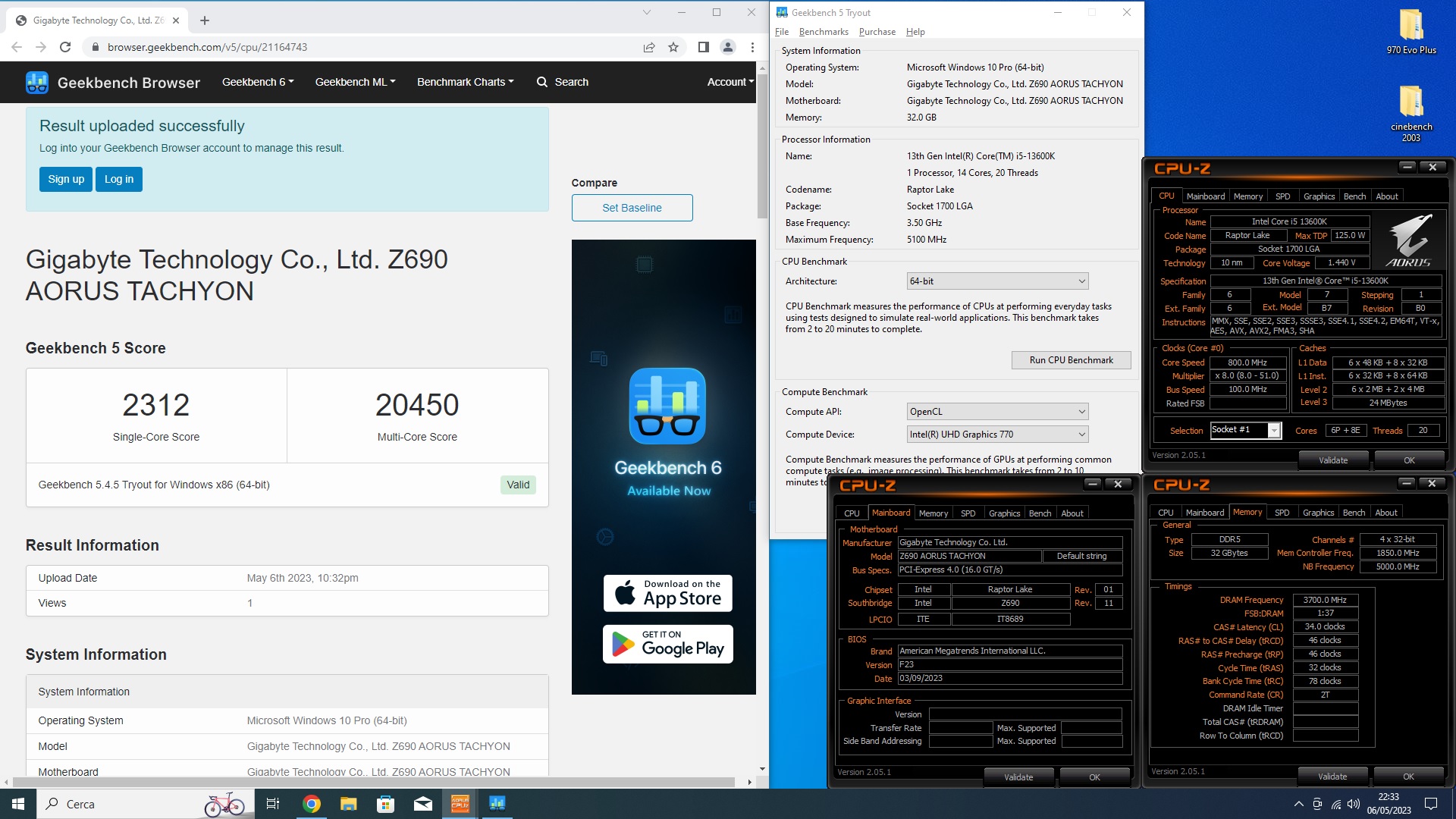Open Mail app from the taskbar
1456x819 pixels.
pos(423,804)
